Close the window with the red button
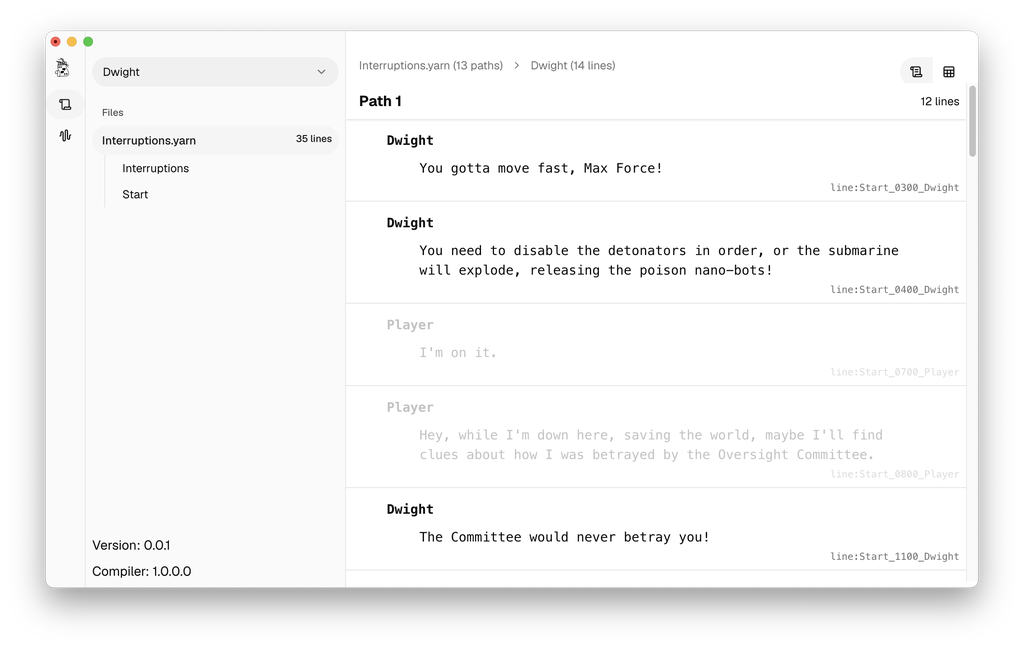This screenshot has width=1024, height=648. (x=56, y=42)
